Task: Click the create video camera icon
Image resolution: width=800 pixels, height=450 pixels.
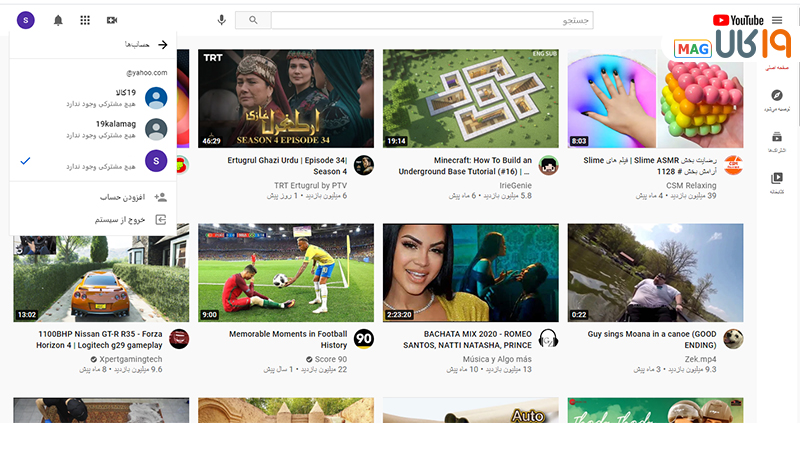Action: [112, 20]
